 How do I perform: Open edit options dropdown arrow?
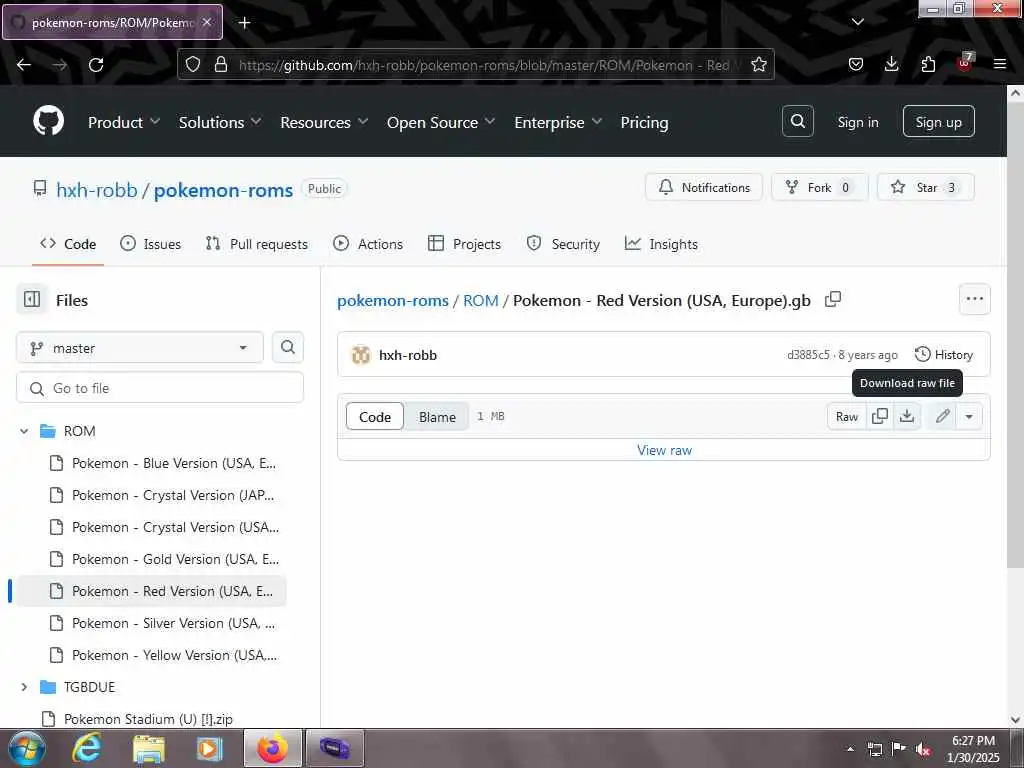click(969, 417)
